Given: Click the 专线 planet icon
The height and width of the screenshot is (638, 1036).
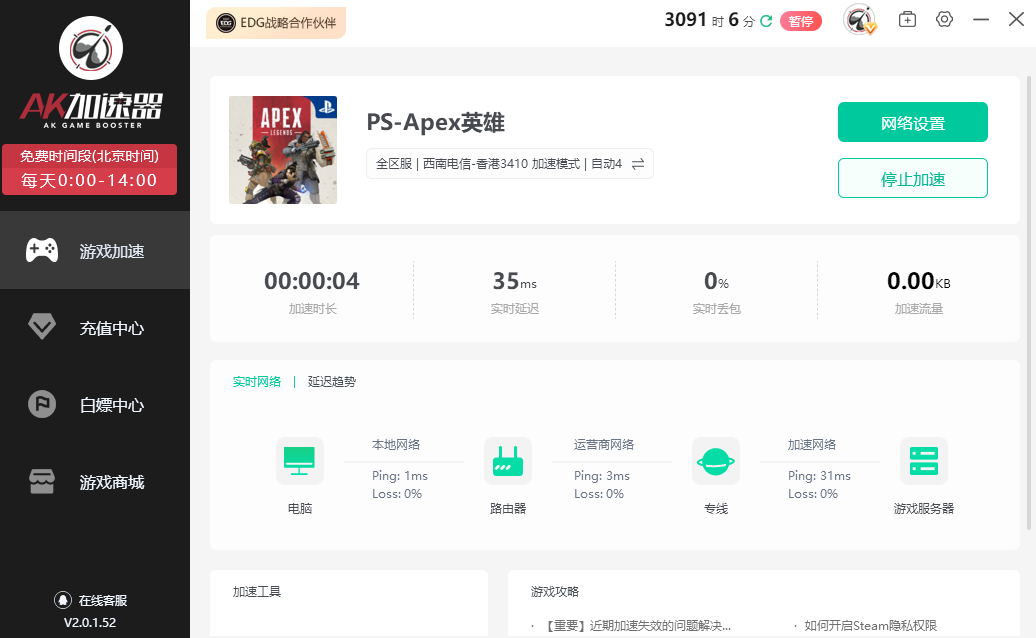Looking at the screenshot, I should [715, 461].
